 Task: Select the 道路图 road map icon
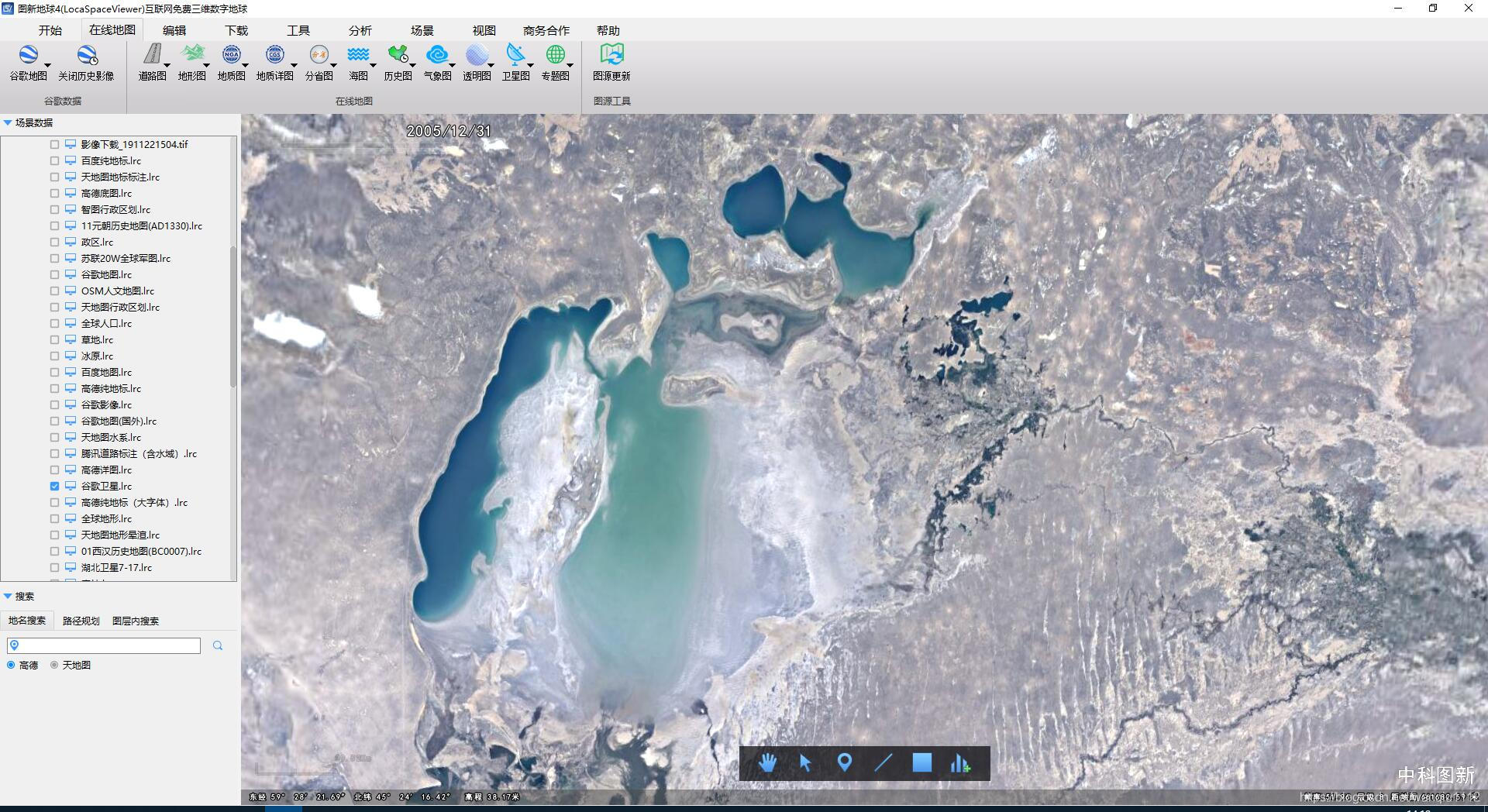[152, 54]
